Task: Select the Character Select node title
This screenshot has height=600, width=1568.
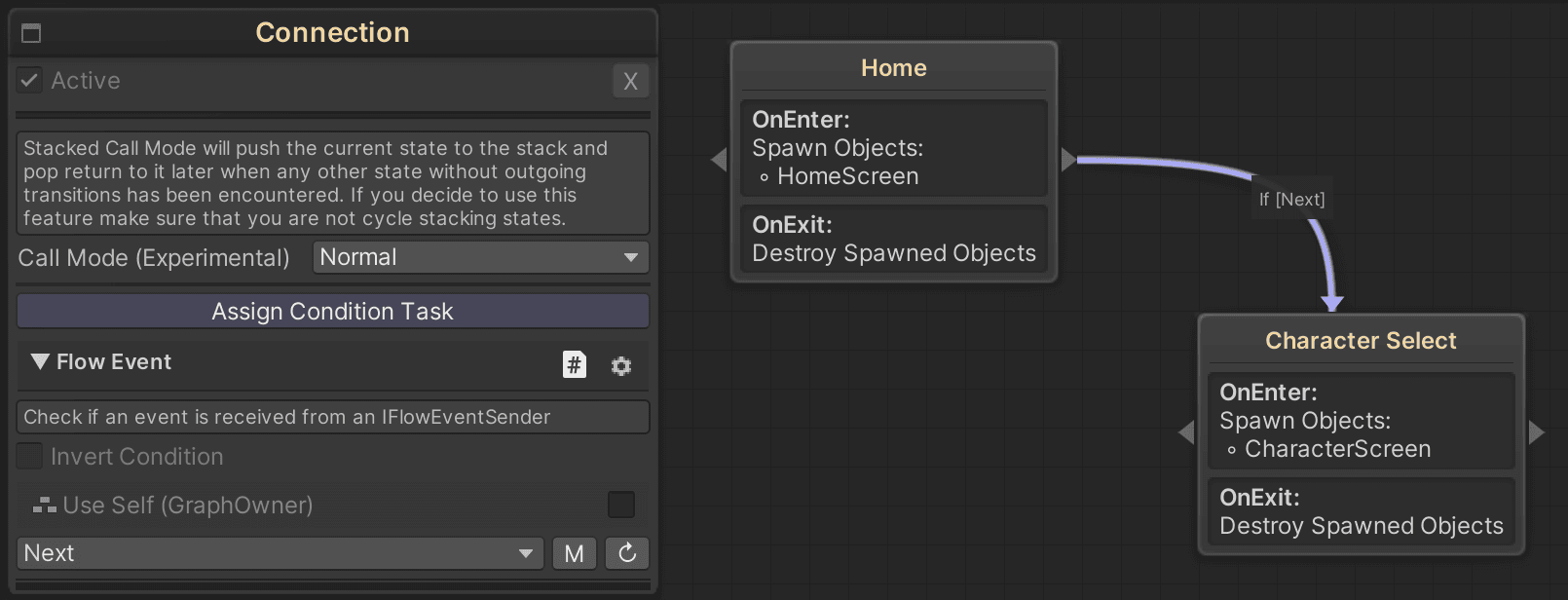Action: point(1361,340)
